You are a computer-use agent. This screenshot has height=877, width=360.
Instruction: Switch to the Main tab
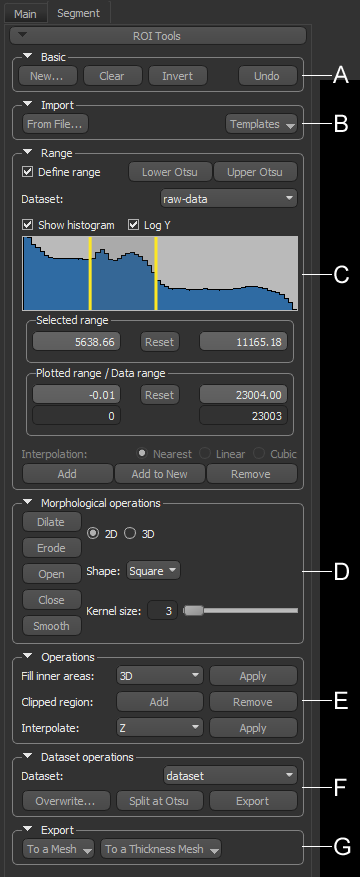point(25,13)
